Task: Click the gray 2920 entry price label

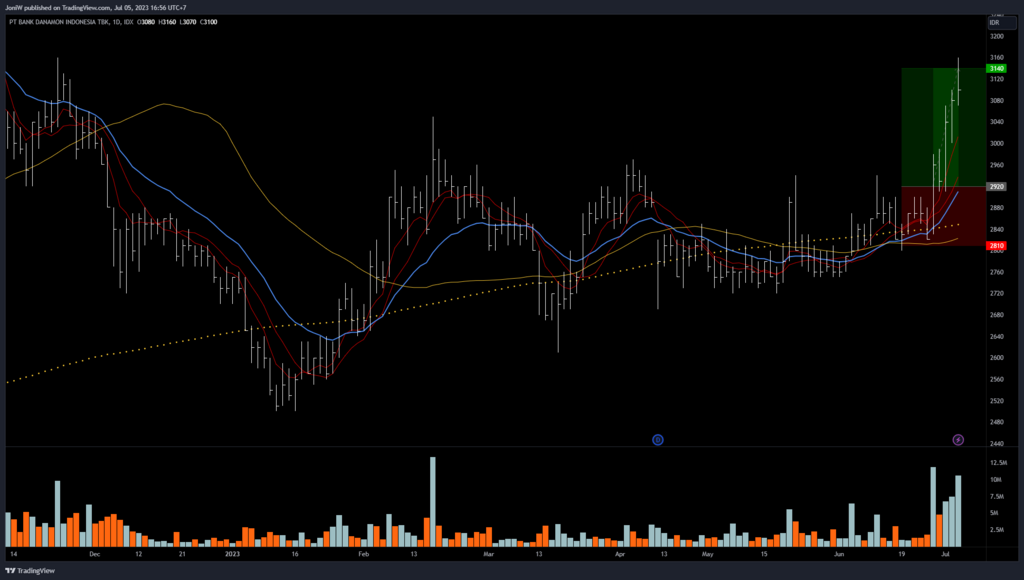Action: [997, 186]
